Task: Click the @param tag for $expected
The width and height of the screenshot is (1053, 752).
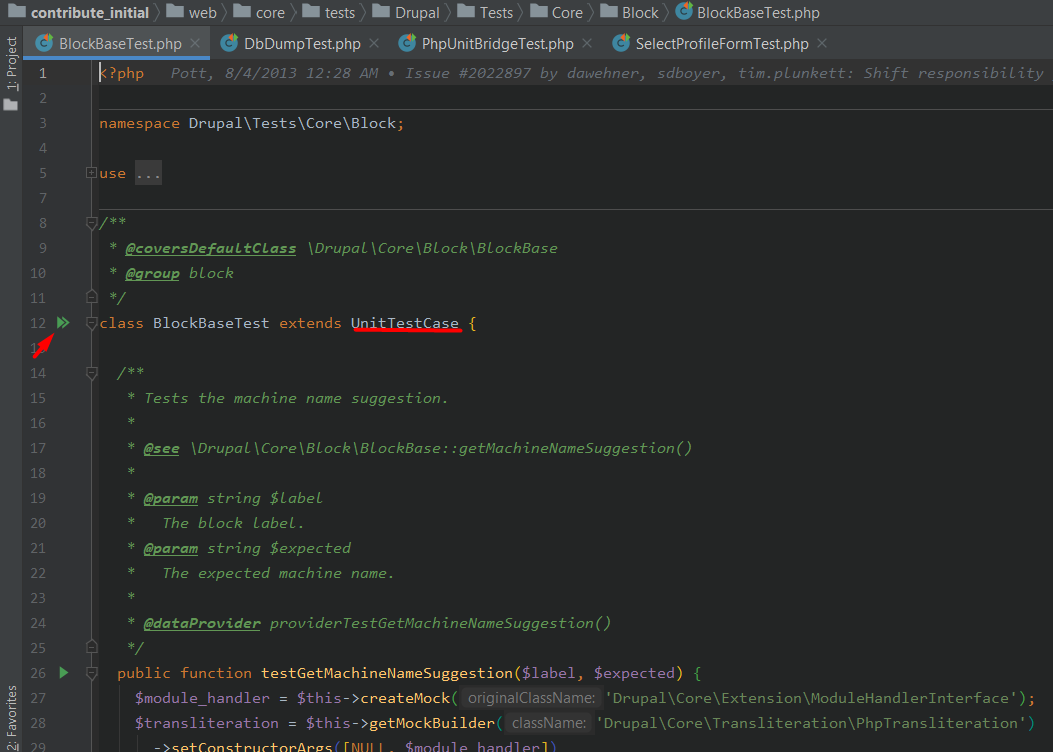Action: click(171, 548)
